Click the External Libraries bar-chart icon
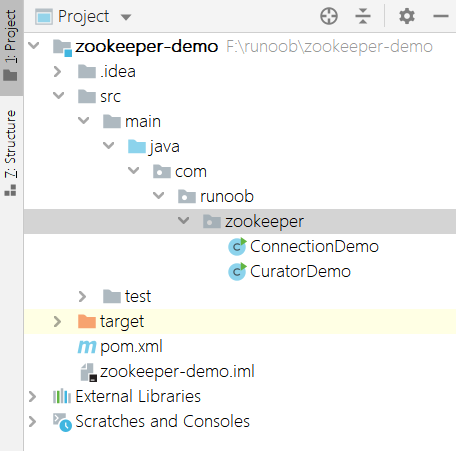 [62, 396]
